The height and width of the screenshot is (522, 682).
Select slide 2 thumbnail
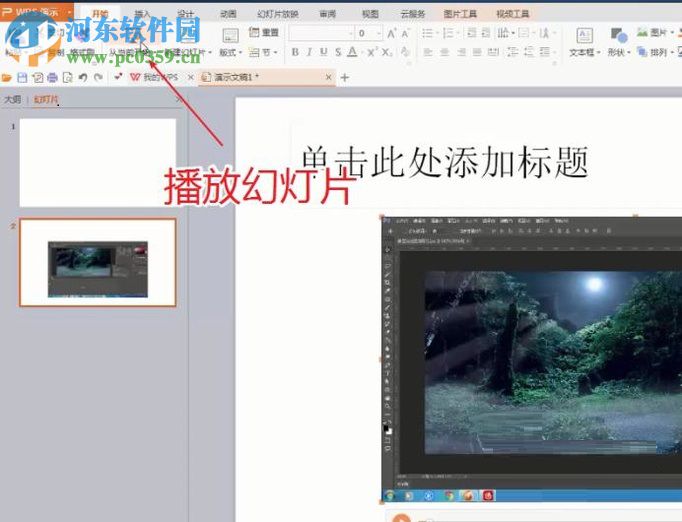pyautogui.click(x=98, y=262)
